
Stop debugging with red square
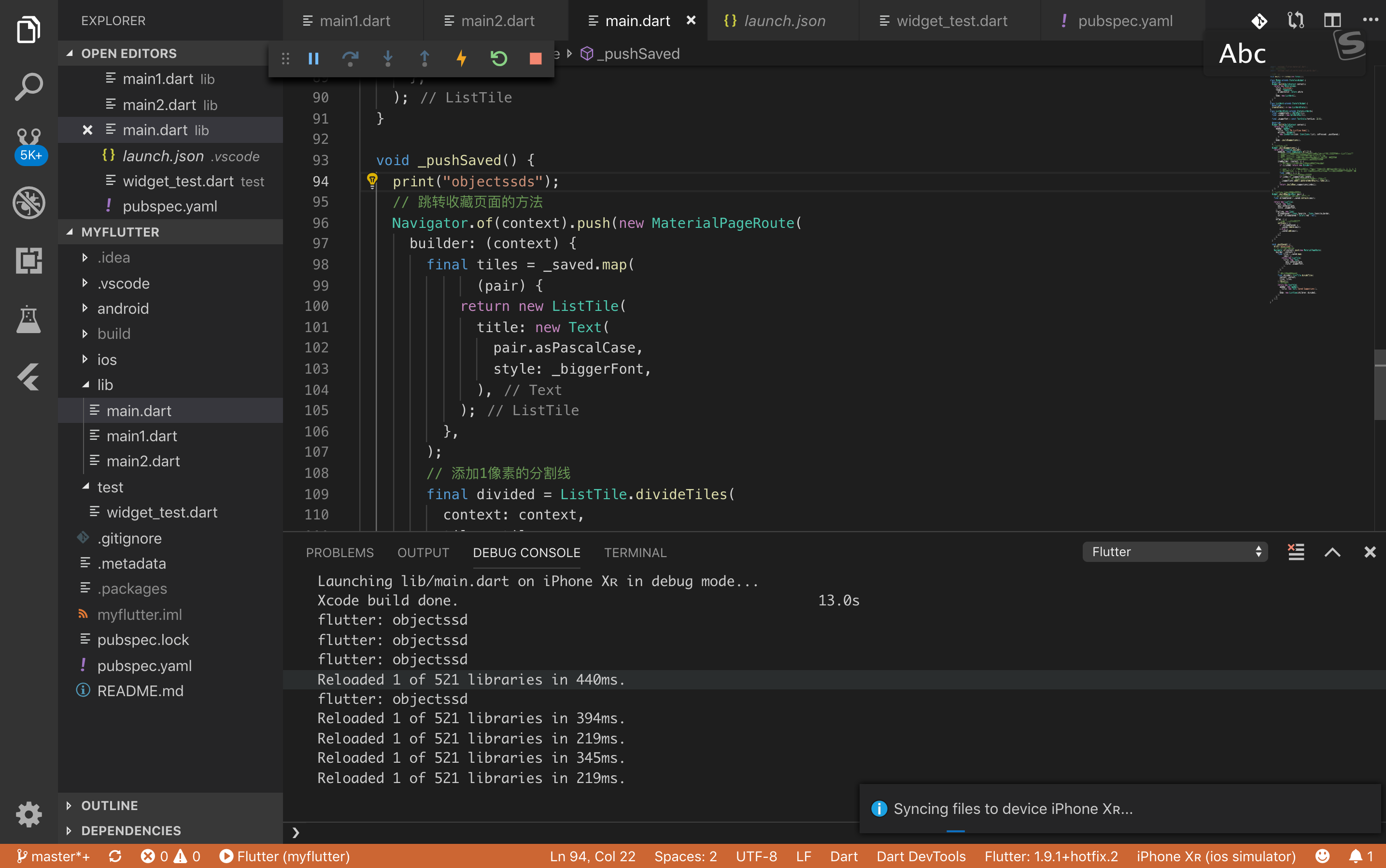point(535,58)
